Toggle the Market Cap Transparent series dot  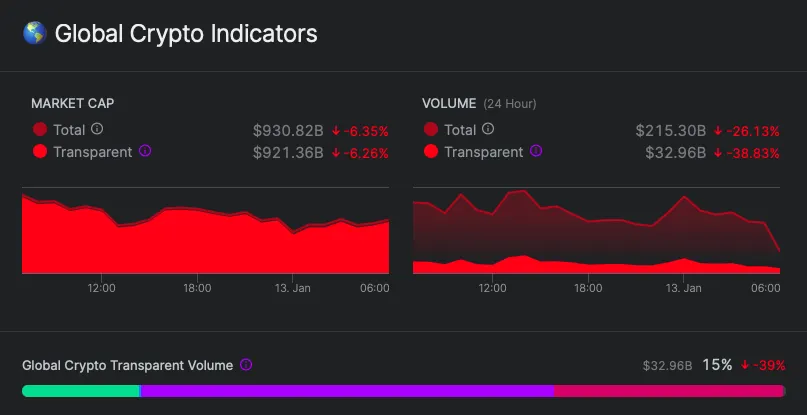pos(40,152)
